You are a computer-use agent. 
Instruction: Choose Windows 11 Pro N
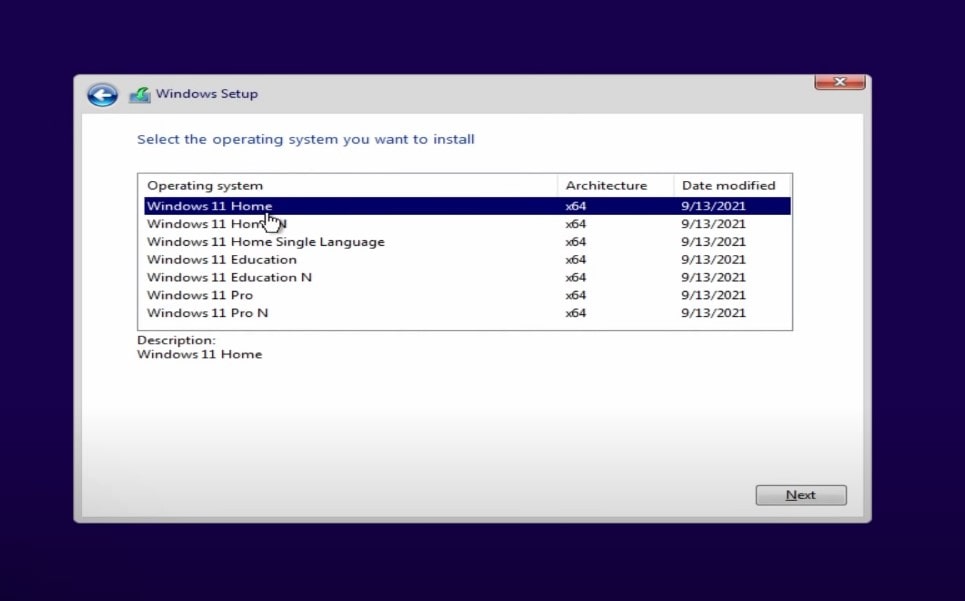coord(467,313)
